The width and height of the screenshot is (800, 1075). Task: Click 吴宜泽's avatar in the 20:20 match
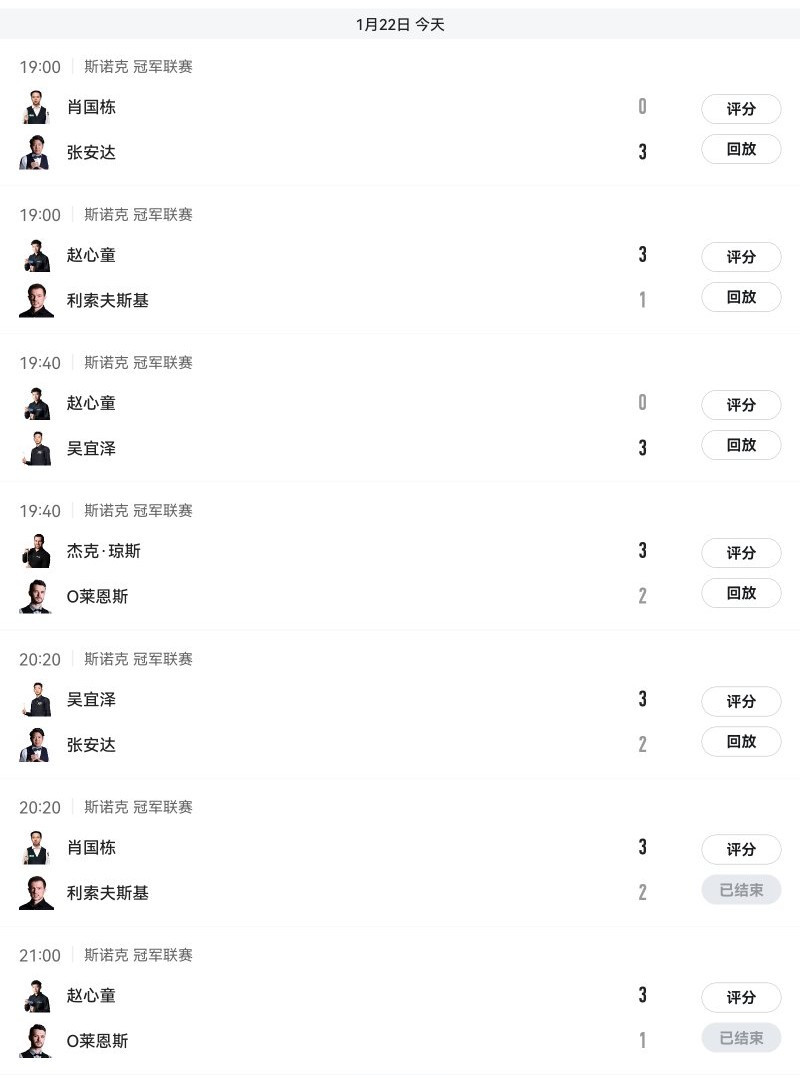[37, 700]
